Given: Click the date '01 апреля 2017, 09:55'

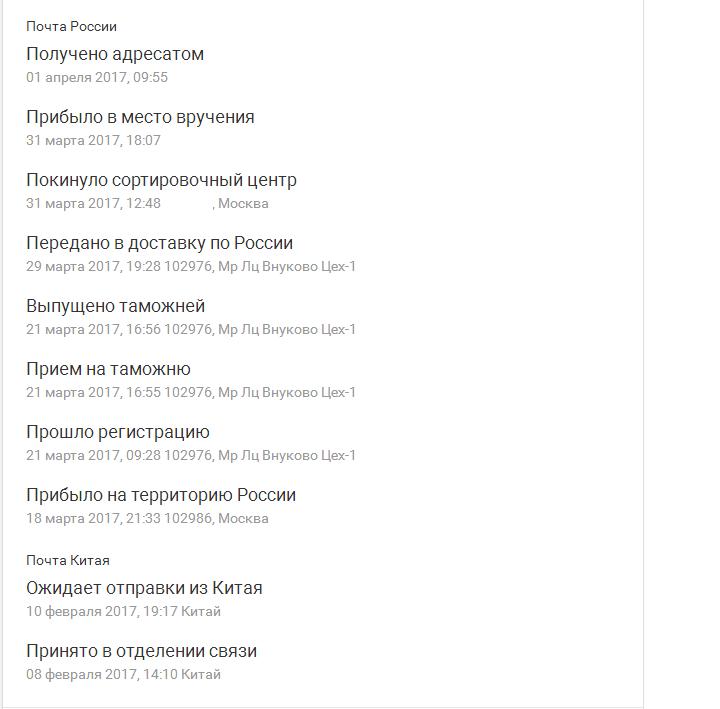Looking at the screenshot, I should click(x=97, y=77).
